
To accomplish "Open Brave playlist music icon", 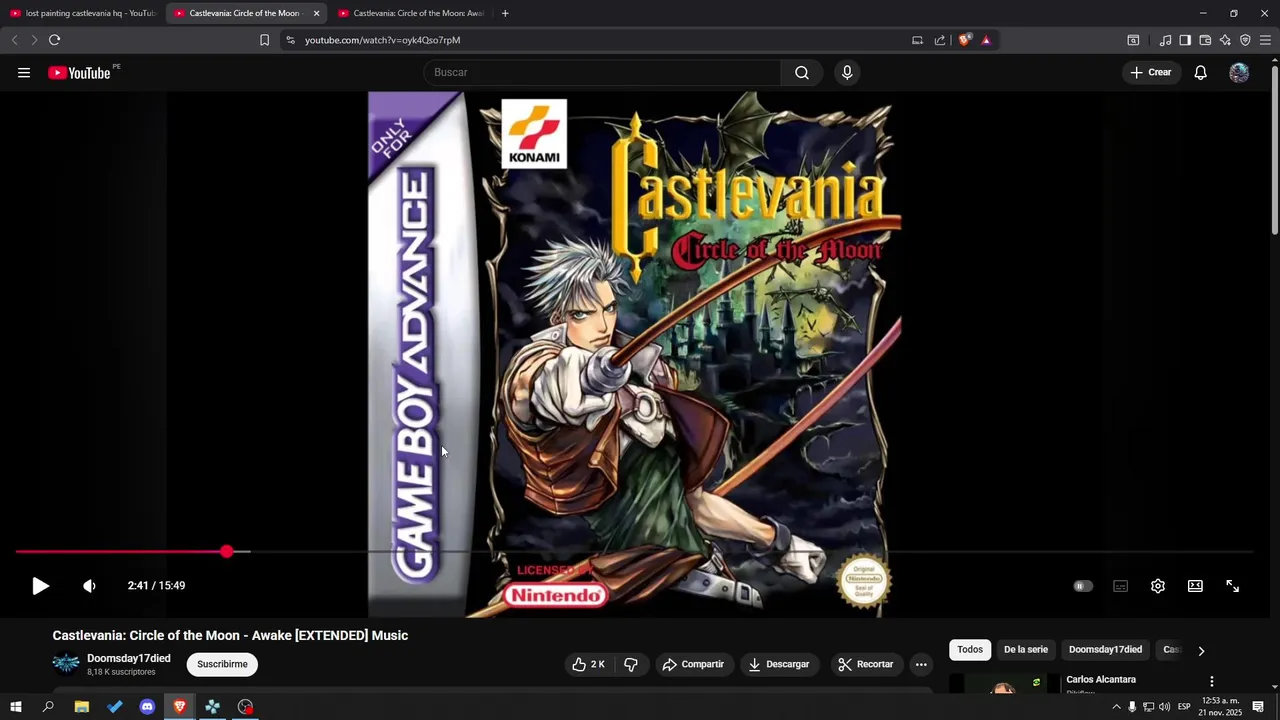I will 1165,40.
